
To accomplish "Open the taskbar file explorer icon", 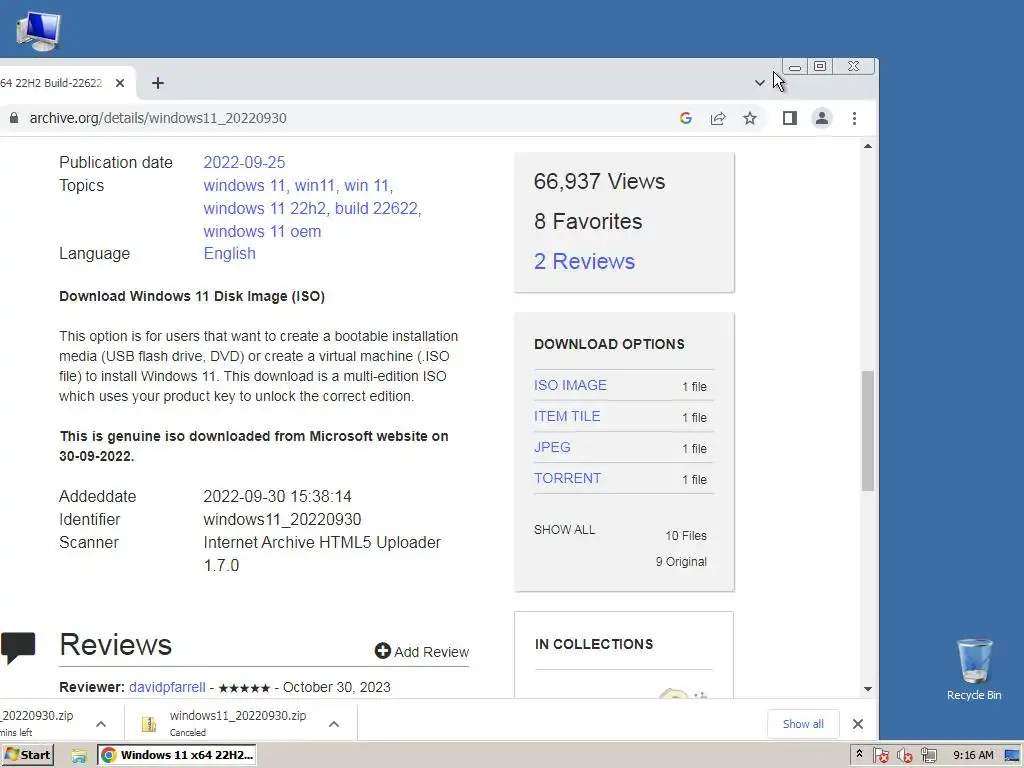I will pos(79,756).
